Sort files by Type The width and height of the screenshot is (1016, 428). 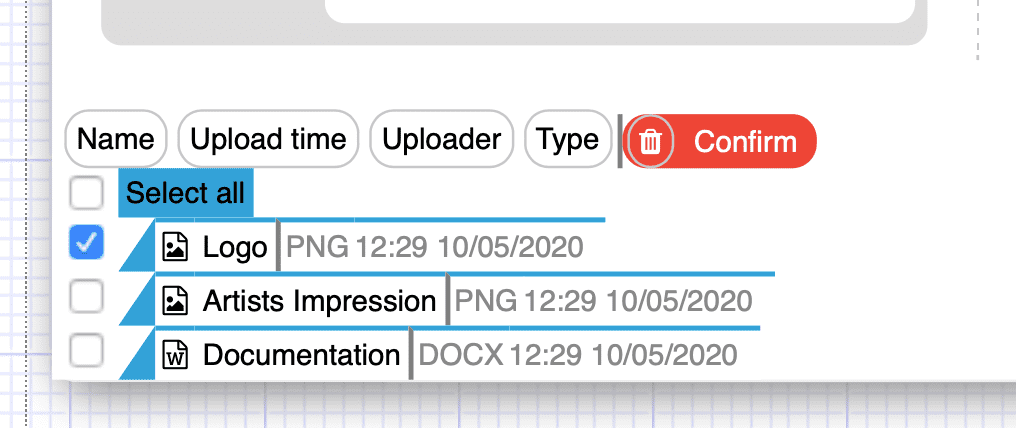click(568, 139)
